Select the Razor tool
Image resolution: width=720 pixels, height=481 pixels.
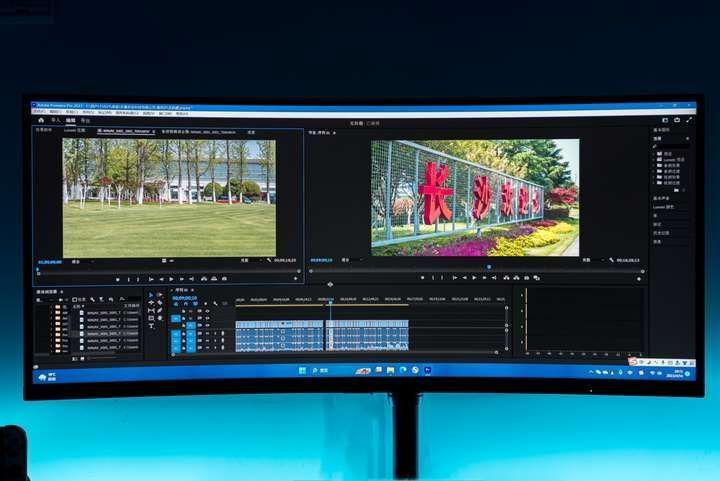pos(159,303)
